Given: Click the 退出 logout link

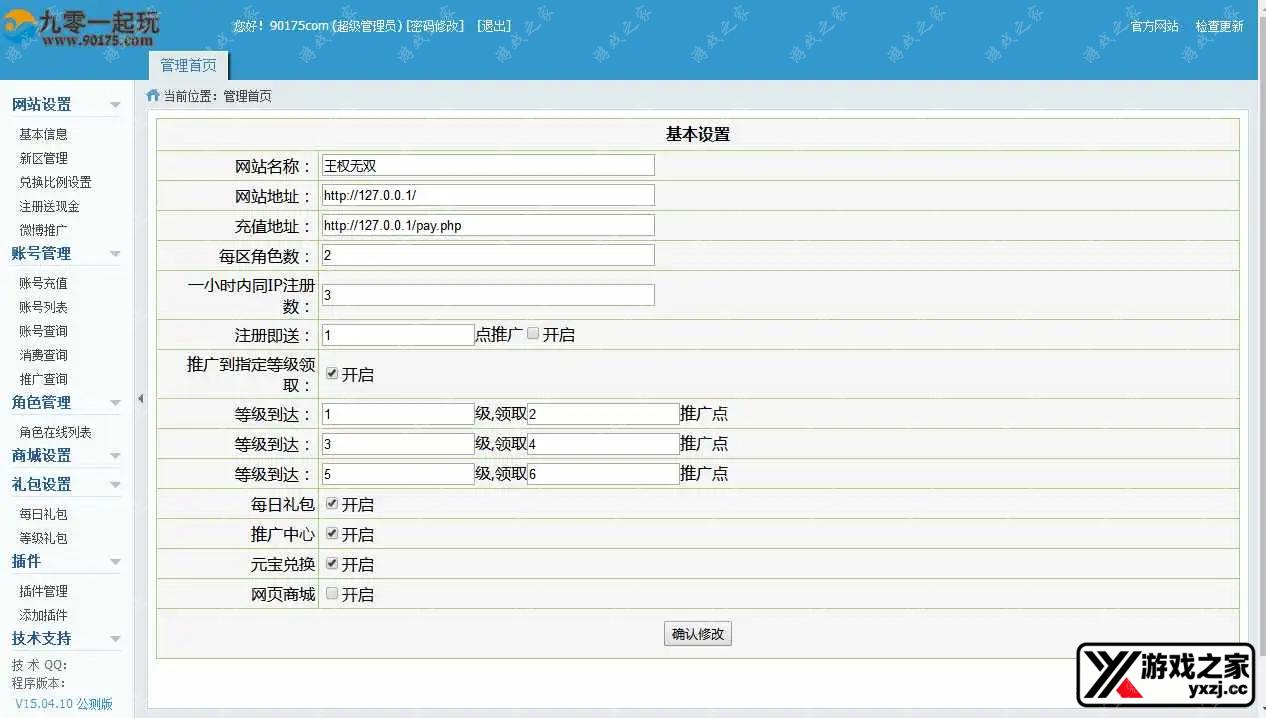Looking at the screenshot, I should pyautogui.click(x=493, y=26).
